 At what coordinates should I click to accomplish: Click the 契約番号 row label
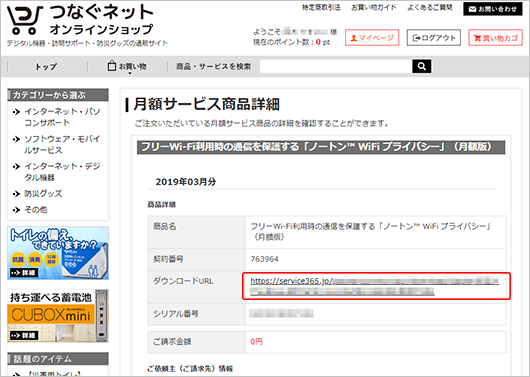168,259
